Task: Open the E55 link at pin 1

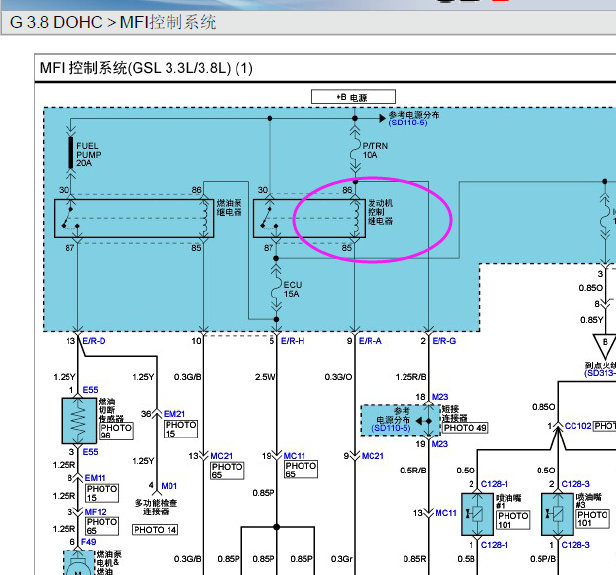Action: click(x=90, y=390)
